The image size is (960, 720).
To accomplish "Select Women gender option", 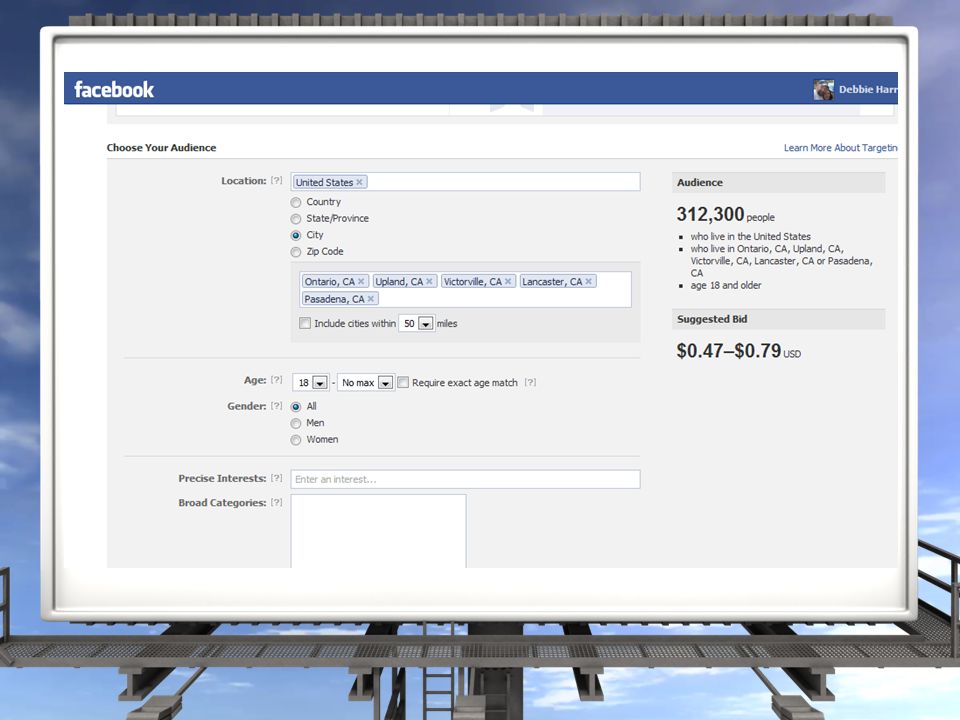I will (296, 440).
